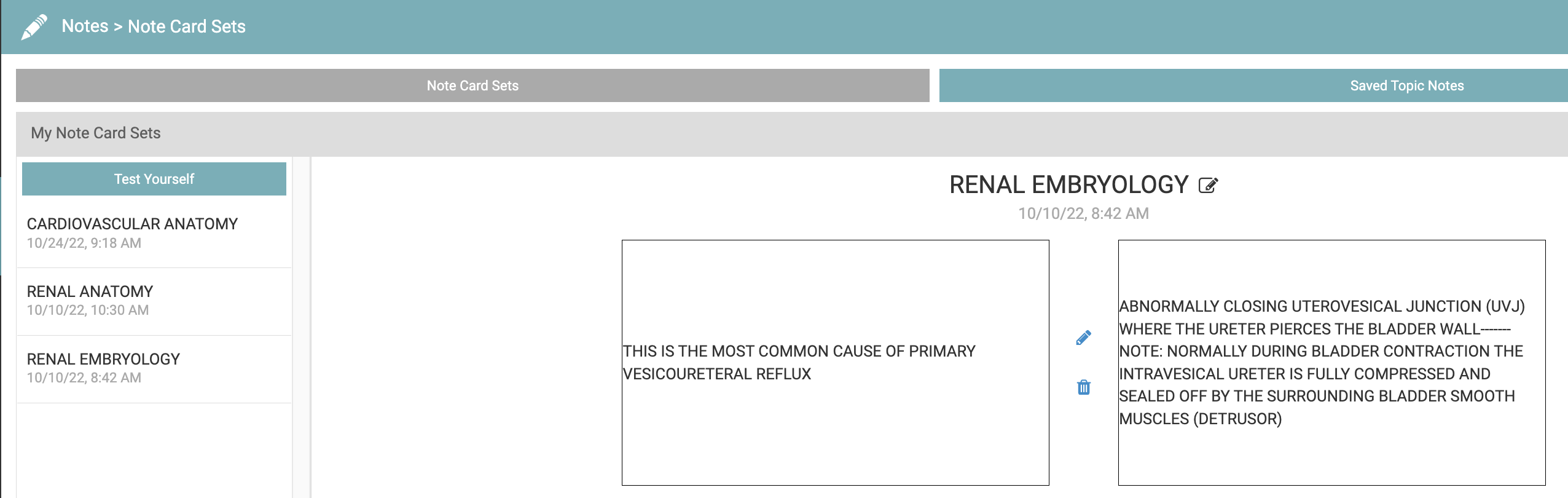Delete the note card using trash icon
This screenshot has width=1568, height=498.
[1084, 387]
